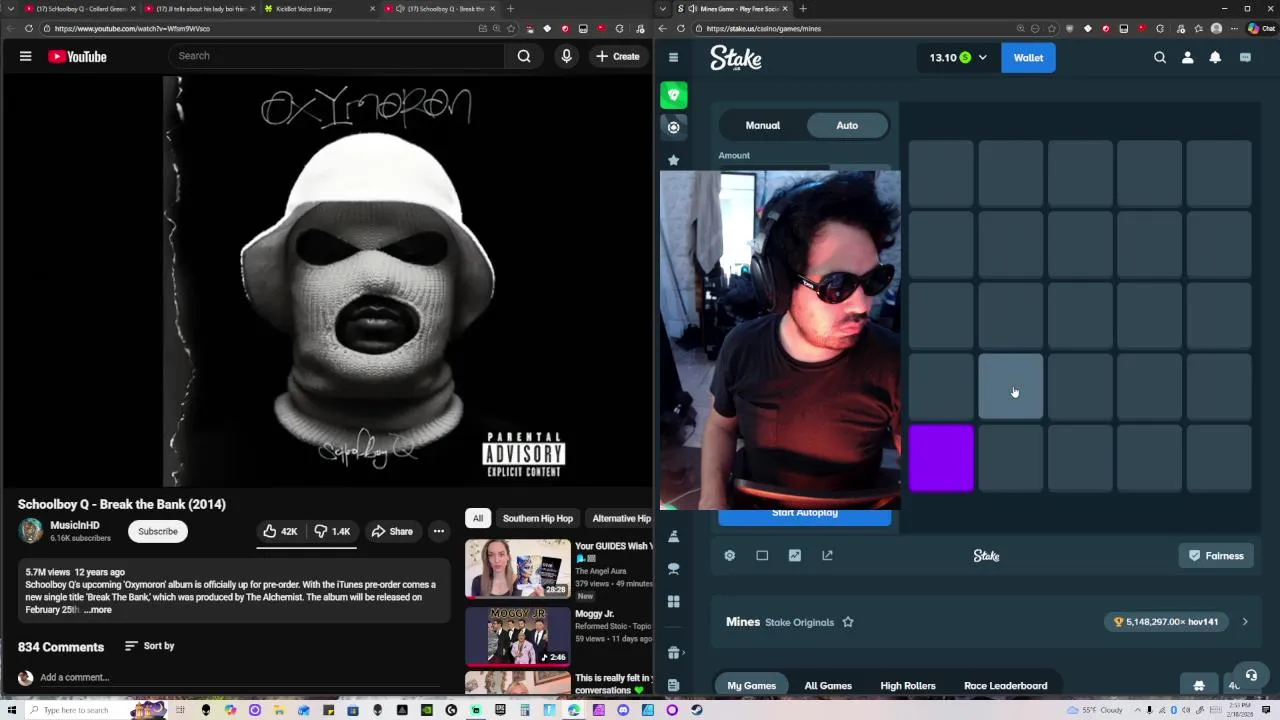
Task: Dislike the Schoolboy Q video
Action: click(x=333, y=531)
